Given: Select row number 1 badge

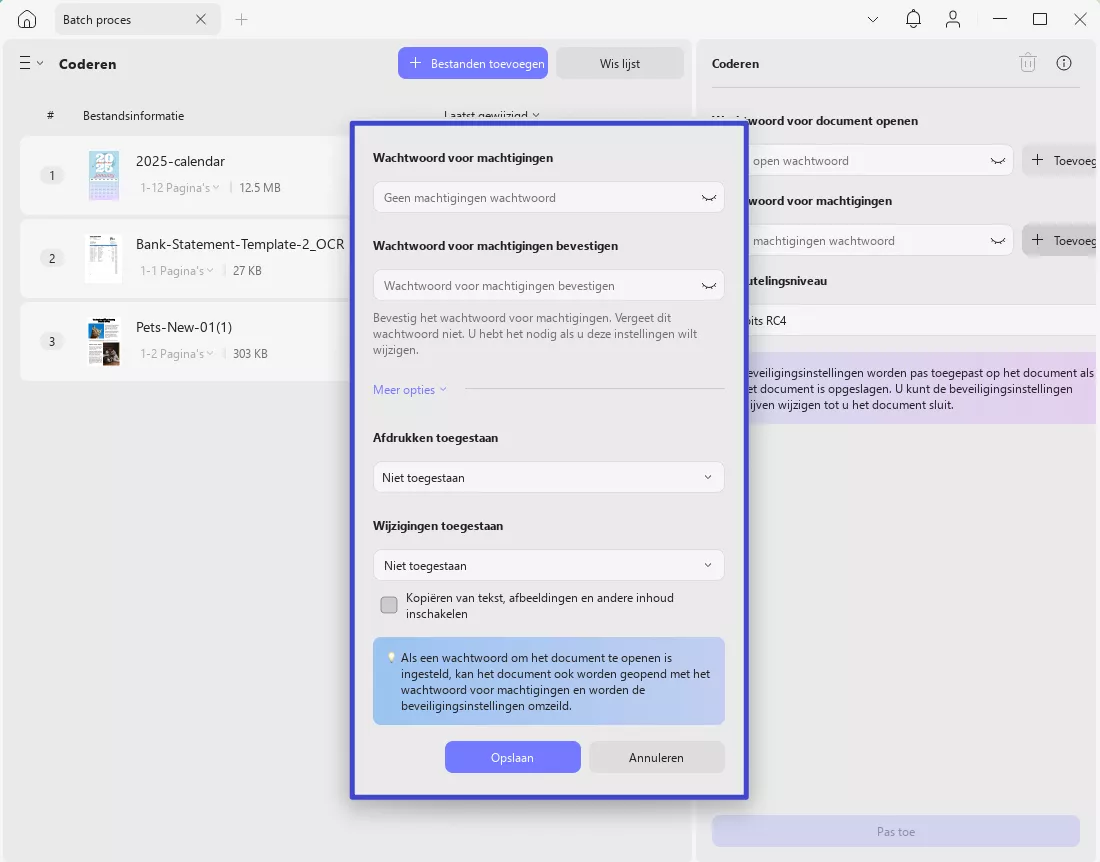Looking at the screenshot, I should [51, 175].
